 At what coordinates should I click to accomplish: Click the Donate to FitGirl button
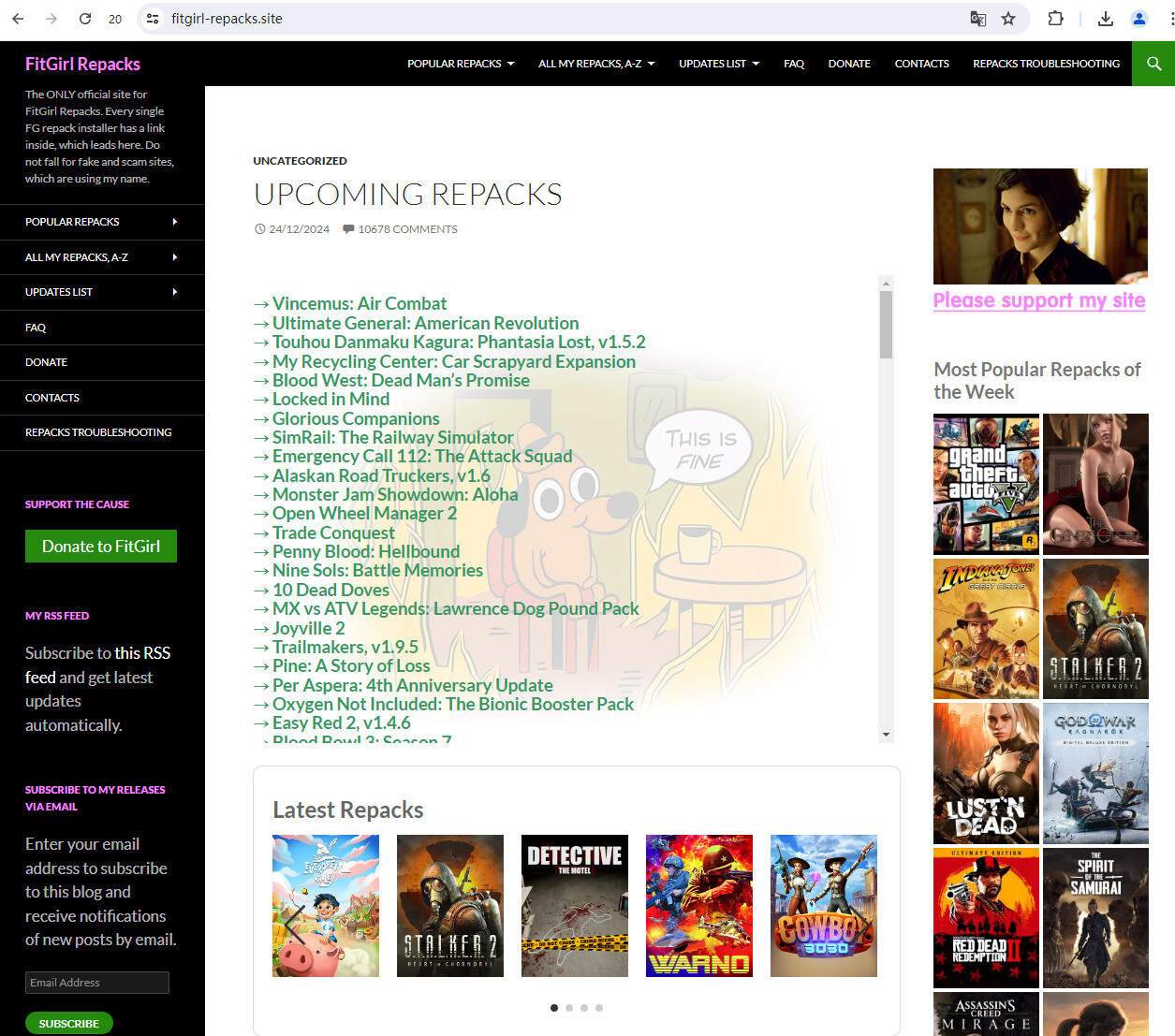pos(101,546)
